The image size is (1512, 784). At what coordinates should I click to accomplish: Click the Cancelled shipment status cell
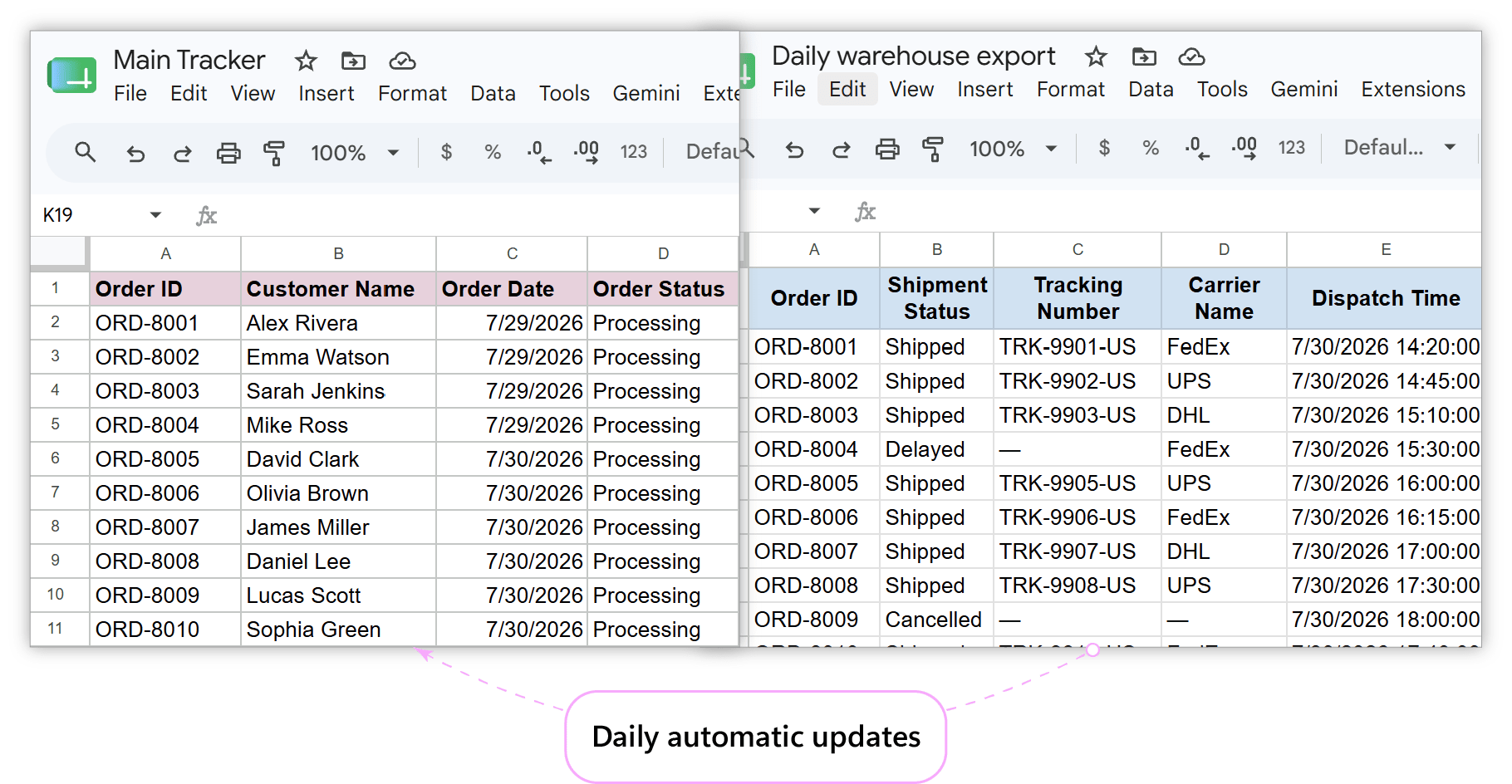click(x=936, y=620)
